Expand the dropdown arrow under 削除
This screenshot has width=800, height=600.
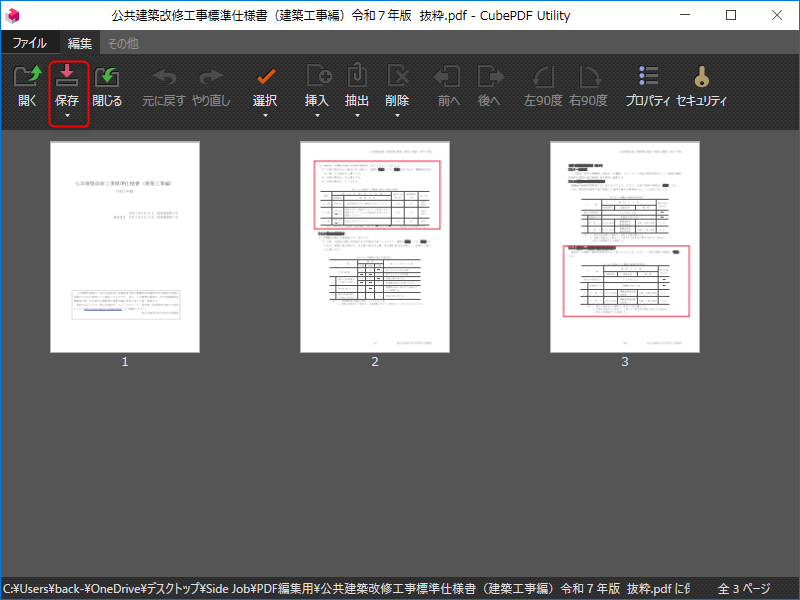[397, 116]
